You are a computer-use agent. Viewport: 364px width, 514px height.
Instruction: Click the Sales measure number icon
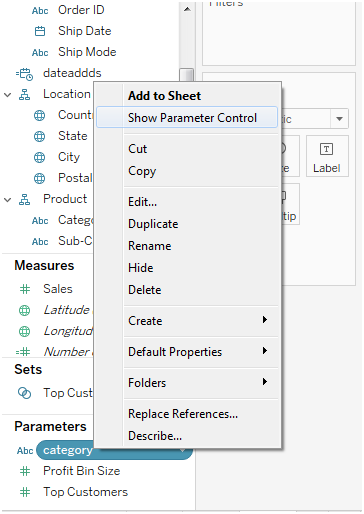point(25,289)
